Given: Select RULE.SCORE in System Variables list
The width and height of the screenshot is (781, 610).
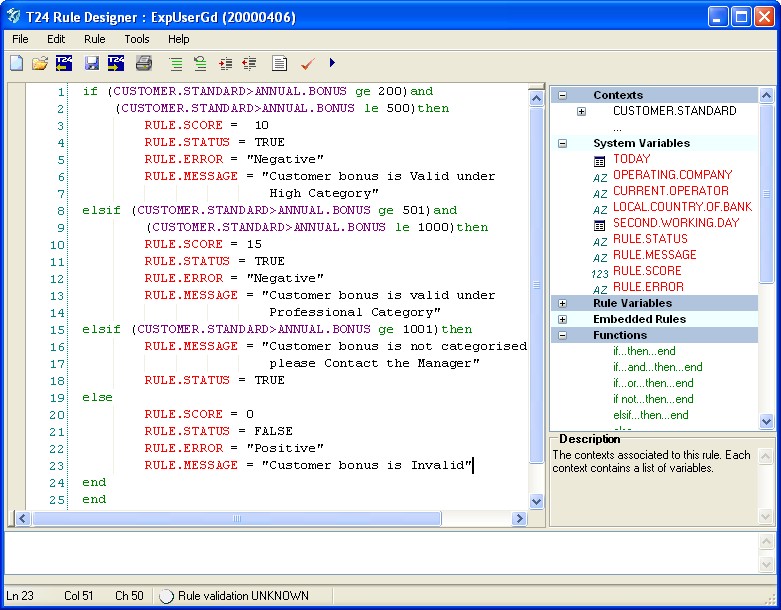Looking at the screenshot, I should (647, 270).
